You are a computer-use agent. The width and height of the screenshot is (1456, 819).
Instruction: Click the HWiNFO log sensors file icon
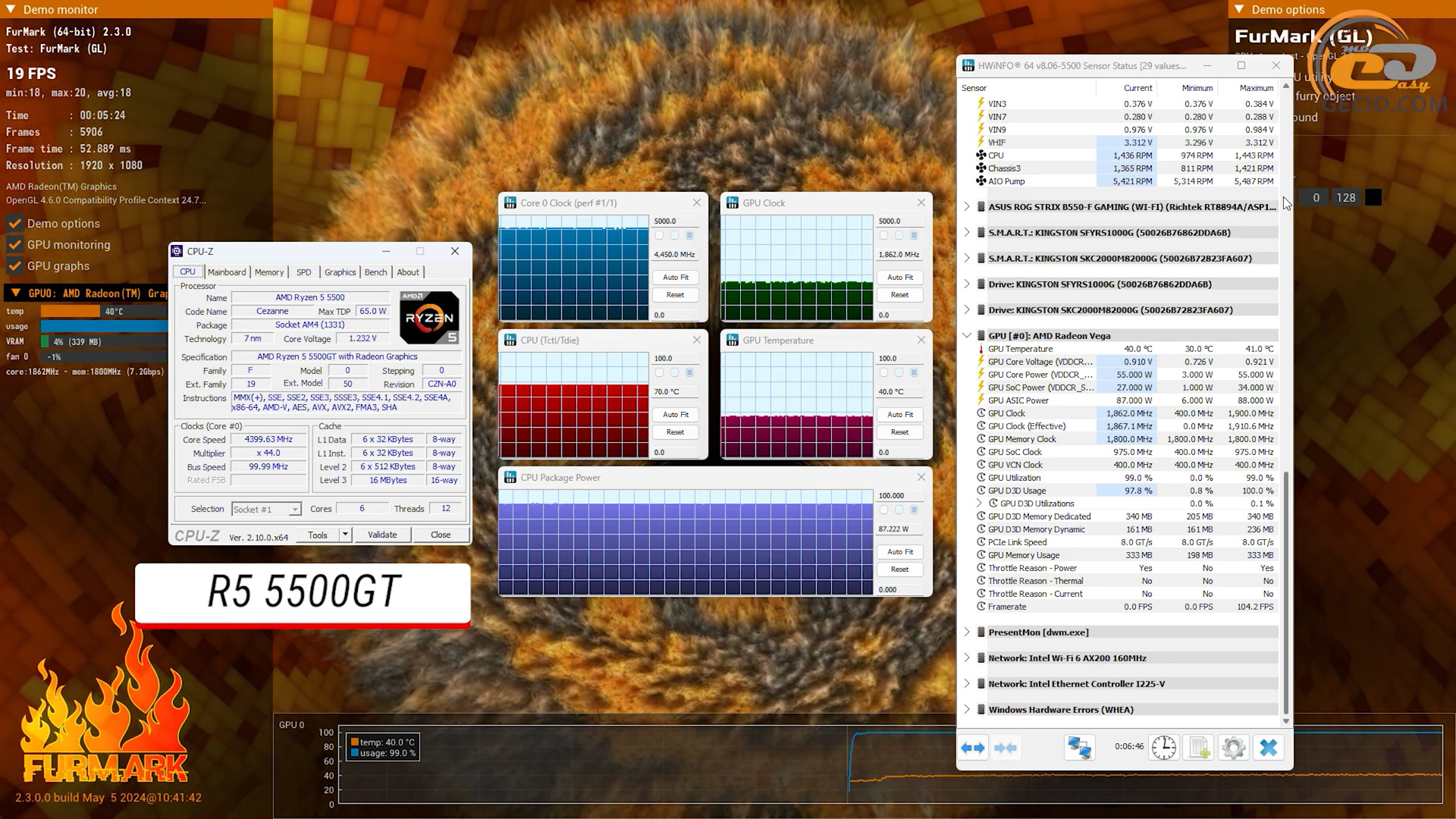click(1199, 748)
